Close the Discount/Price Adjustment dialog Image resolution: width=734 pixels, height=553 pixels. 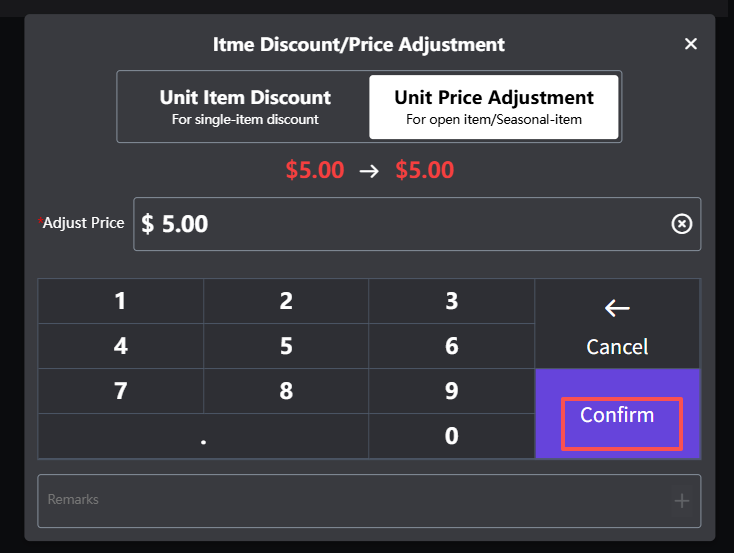690,44
